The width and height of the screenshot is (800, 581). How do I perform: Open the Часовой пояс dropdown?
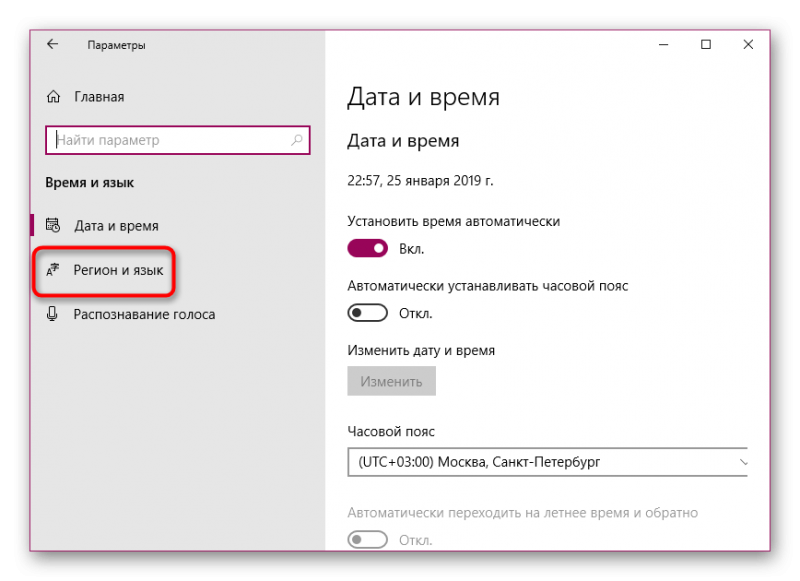(547, 462)
